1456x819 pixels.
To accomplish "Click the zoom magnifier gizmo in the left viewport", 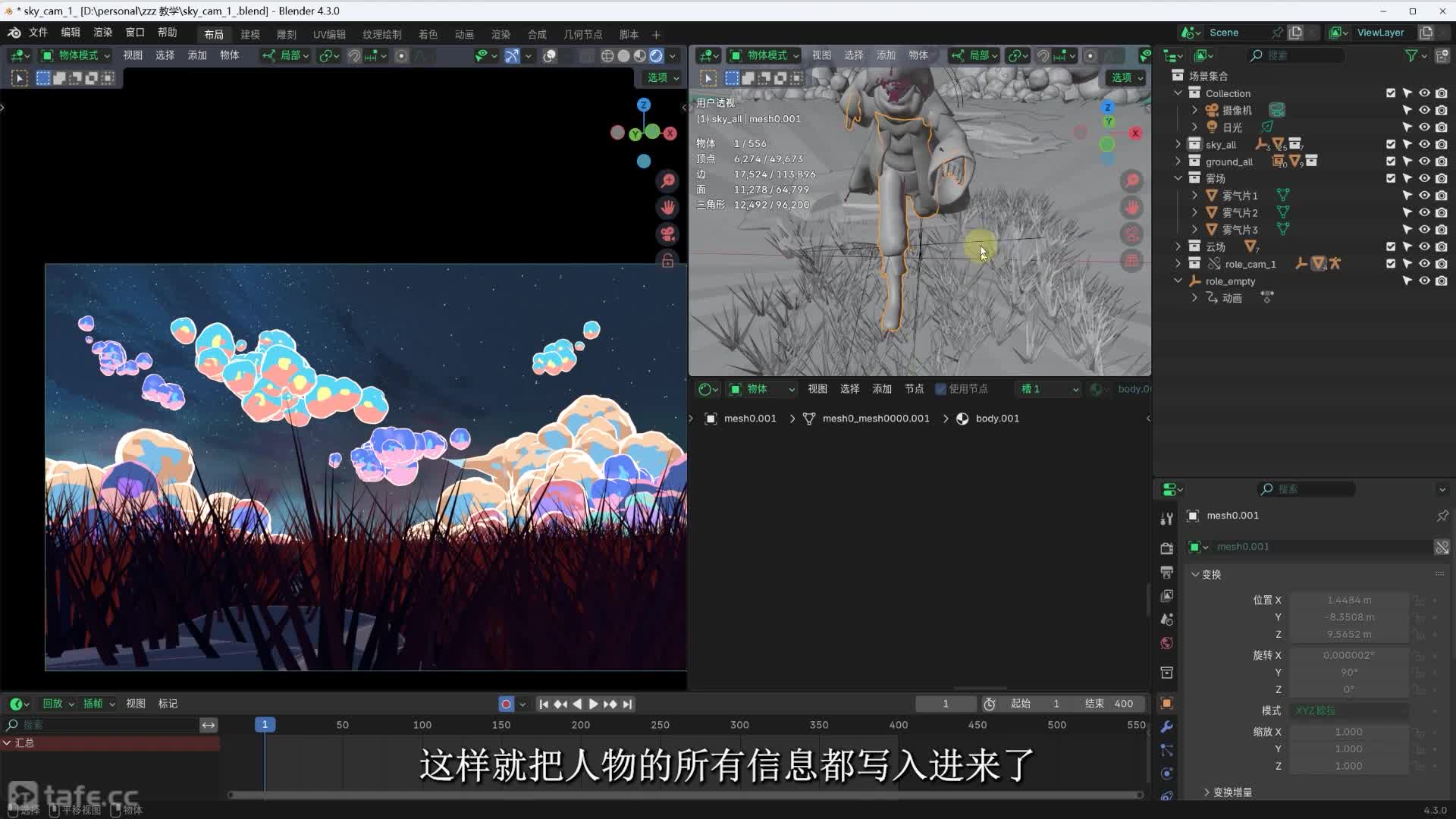I will tap(668, 180).
